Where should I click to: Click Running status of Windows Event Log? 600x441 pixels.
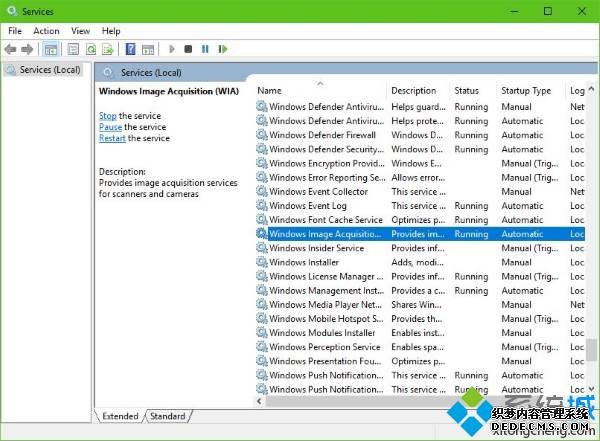point(471,206)
